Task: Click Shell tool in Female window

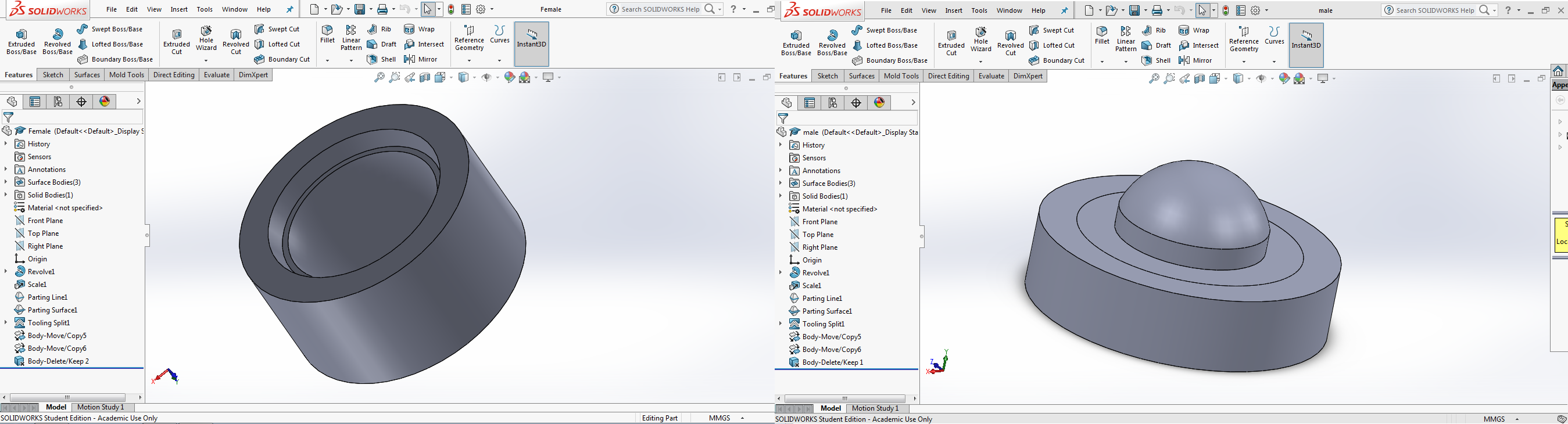Action: click(x=382, y=60)
